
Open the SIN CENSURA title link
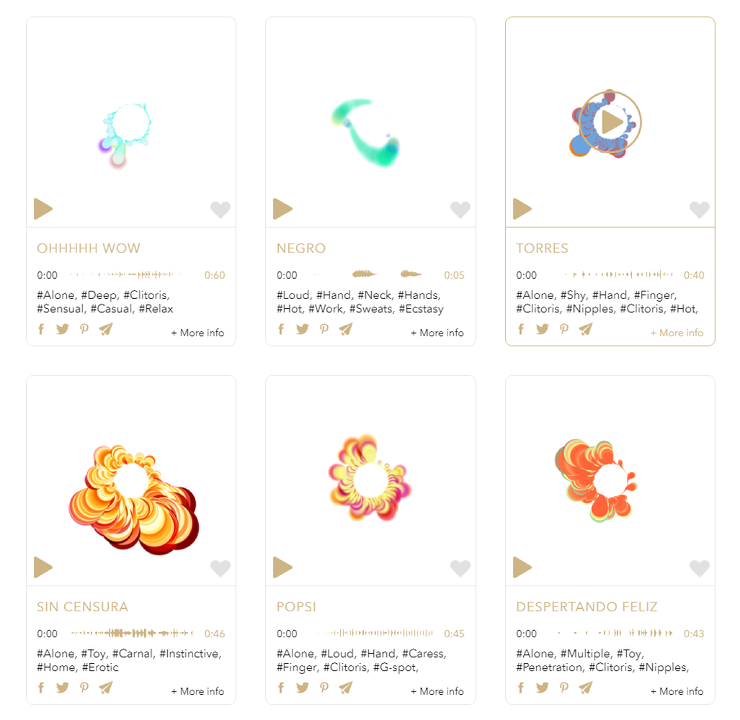(x=83, y=607)
